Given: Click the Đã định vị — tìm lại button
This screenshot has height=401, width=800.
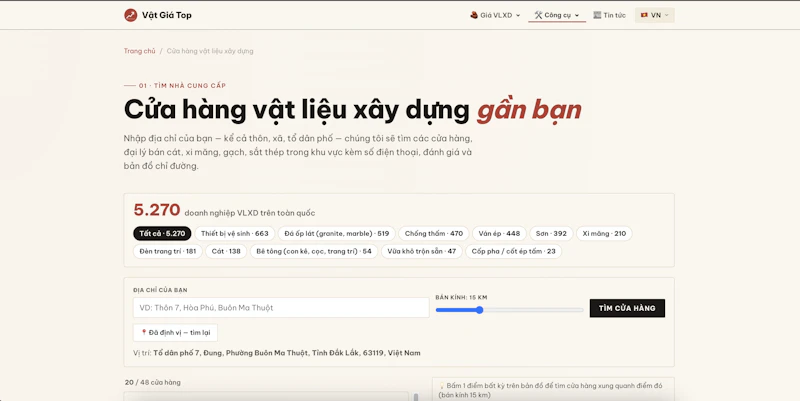Looking at the screenshot, I should (x=176, y=333).
